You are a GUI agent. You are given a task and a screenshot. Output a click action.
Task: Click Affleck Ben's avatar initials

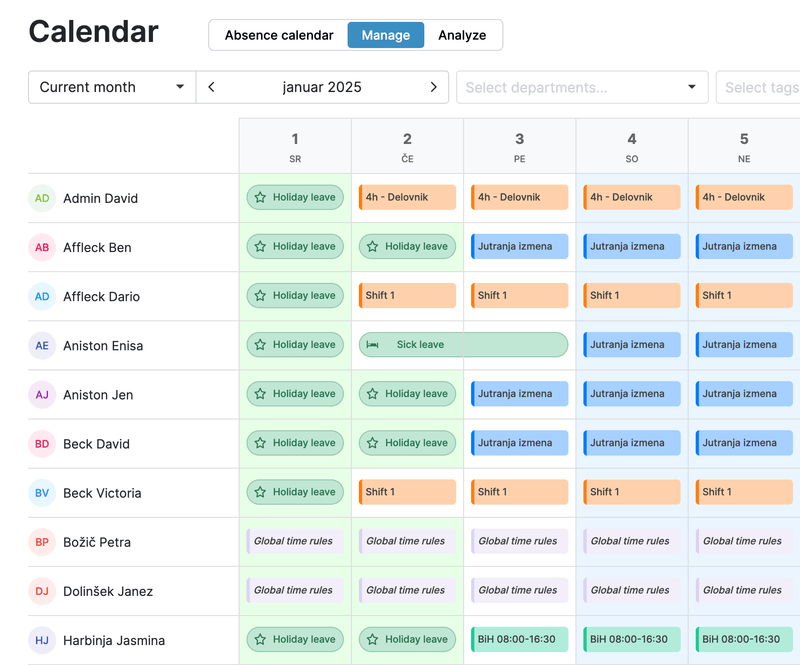pyautogui.click(x=41, y=247)
